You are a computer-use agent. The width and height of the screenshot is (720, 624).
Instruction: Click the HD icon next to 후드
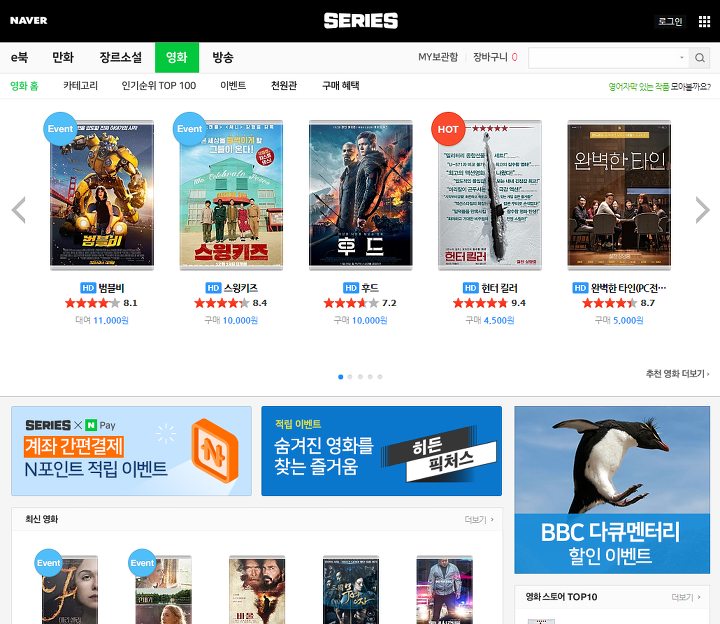350,288
